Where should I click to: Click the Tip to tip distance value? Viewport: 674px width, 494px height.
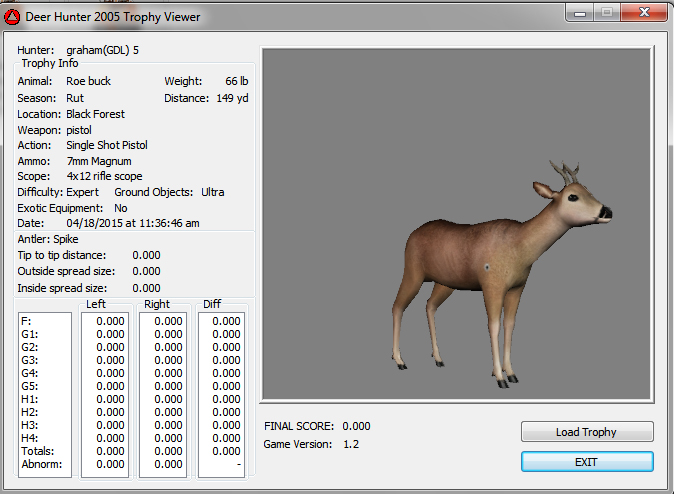point(146,255)
